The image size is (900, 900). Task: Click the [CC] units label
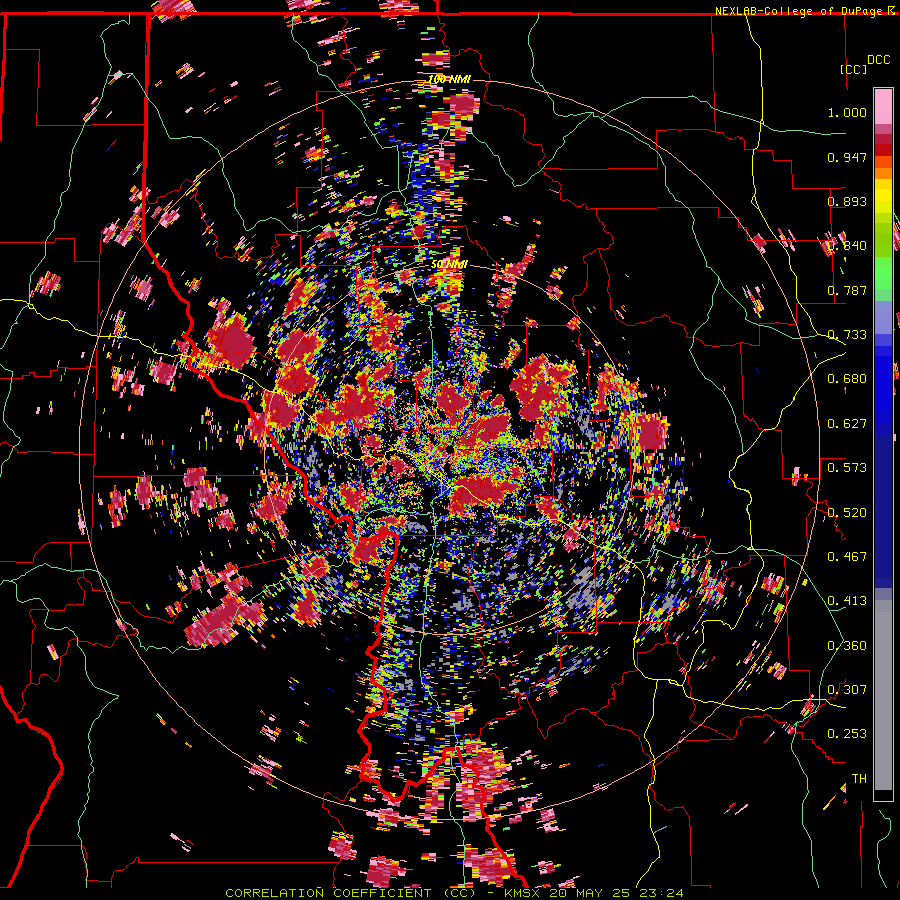pos(853,69)
